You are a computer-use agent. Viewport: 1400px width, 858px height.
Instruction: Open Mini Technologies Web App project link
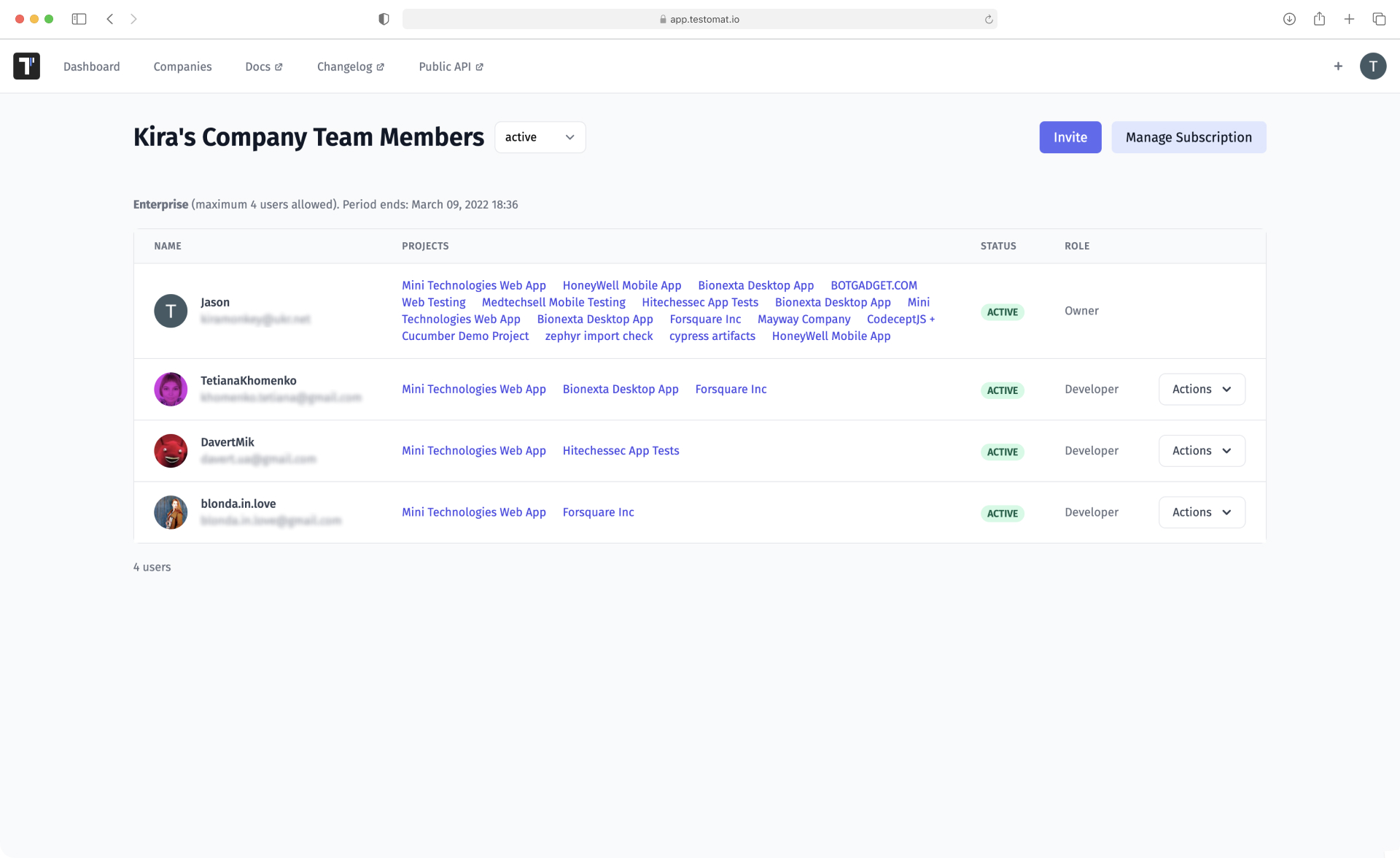474,285
